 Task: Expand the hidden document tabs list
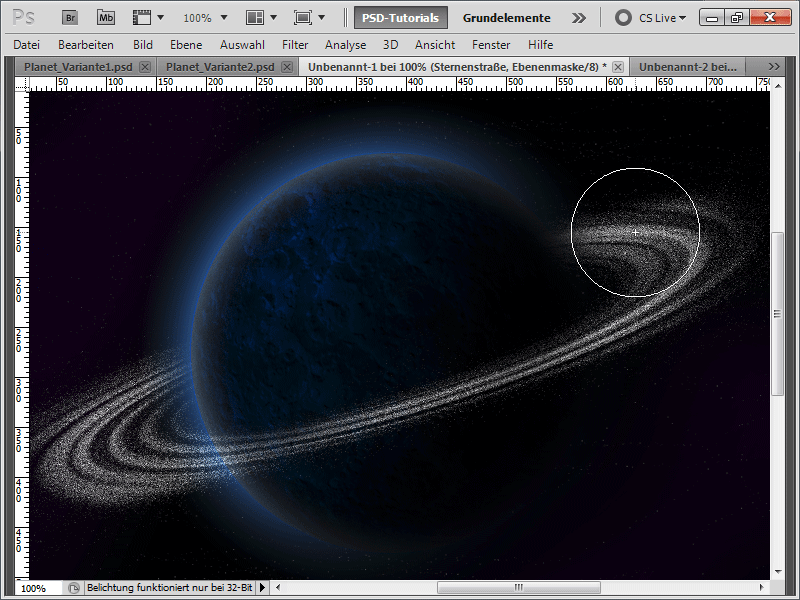[x=773, y=66]
